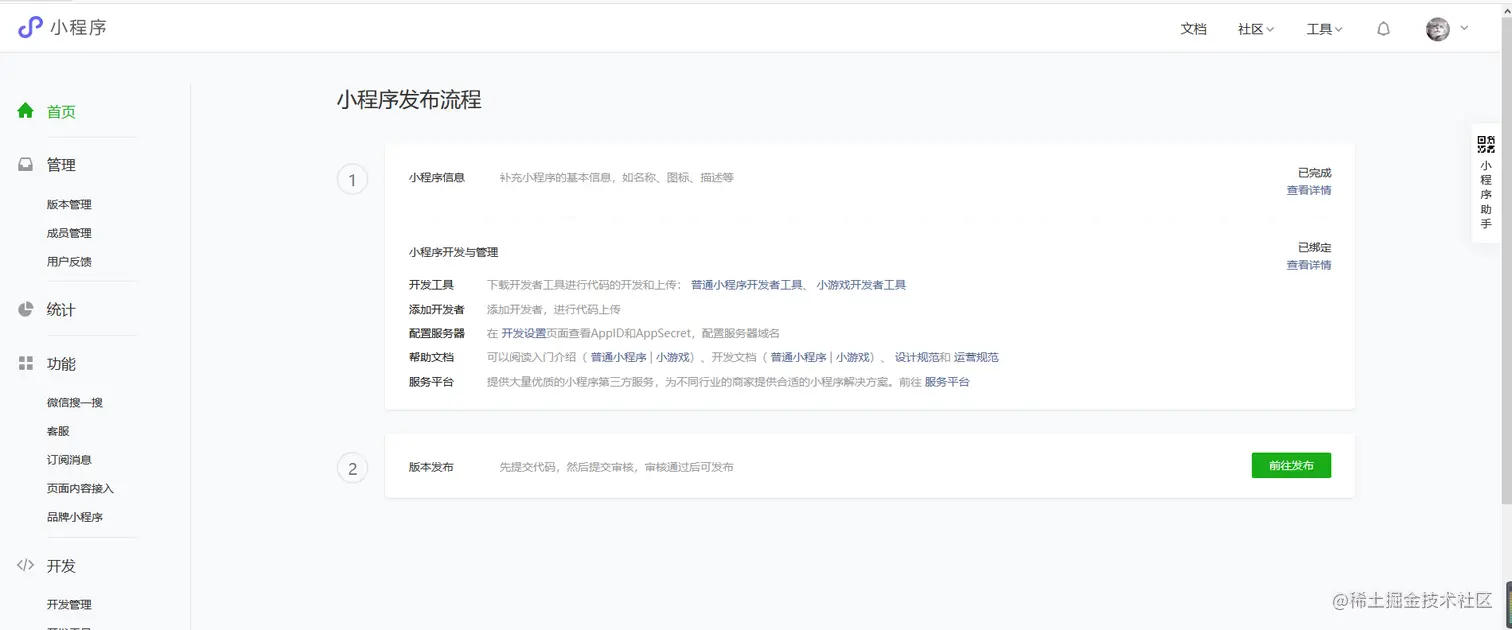Image resolution: width=1512 pixels, height=630 pixels.
Task: Click the 版本发布 label
Action: [x=431, y=467]
